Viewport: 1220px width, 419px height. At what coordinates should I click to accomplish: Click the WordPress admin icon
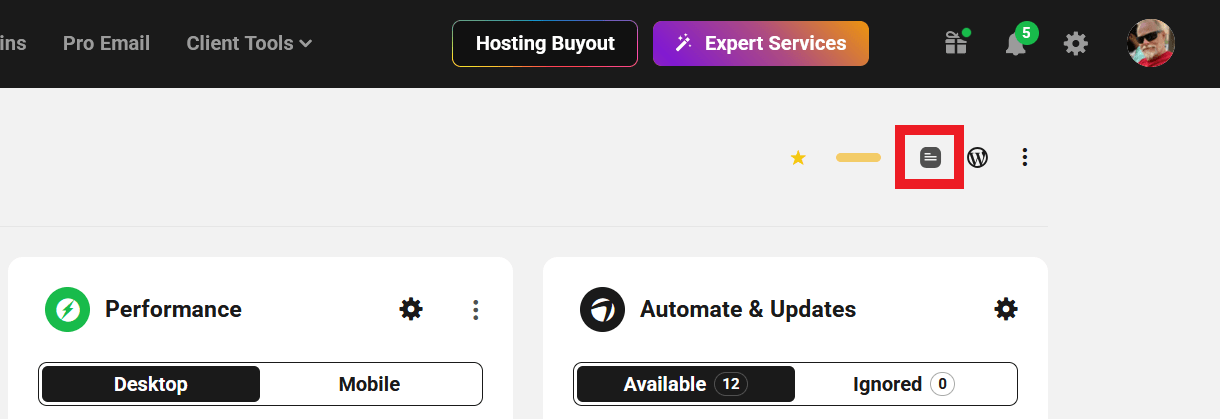click(977, 157)
